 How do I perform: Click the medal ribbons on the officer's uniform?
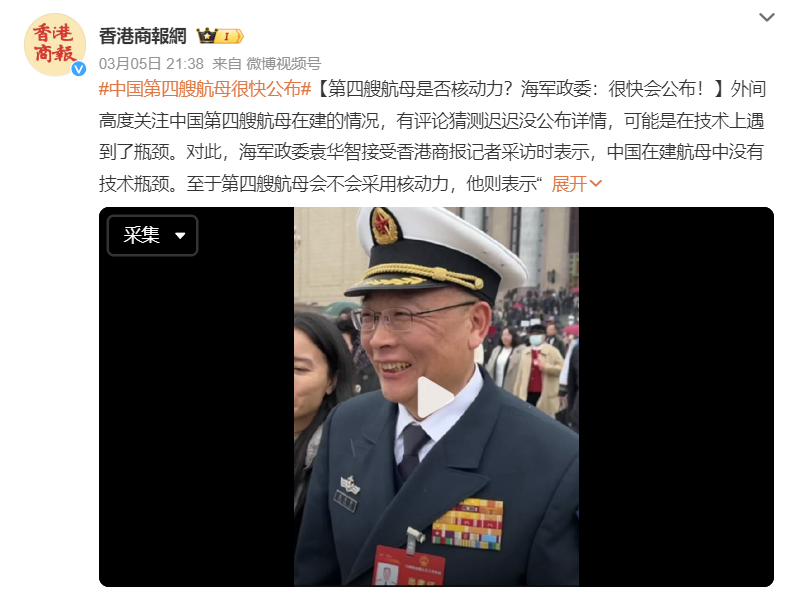tap(467, 524)
